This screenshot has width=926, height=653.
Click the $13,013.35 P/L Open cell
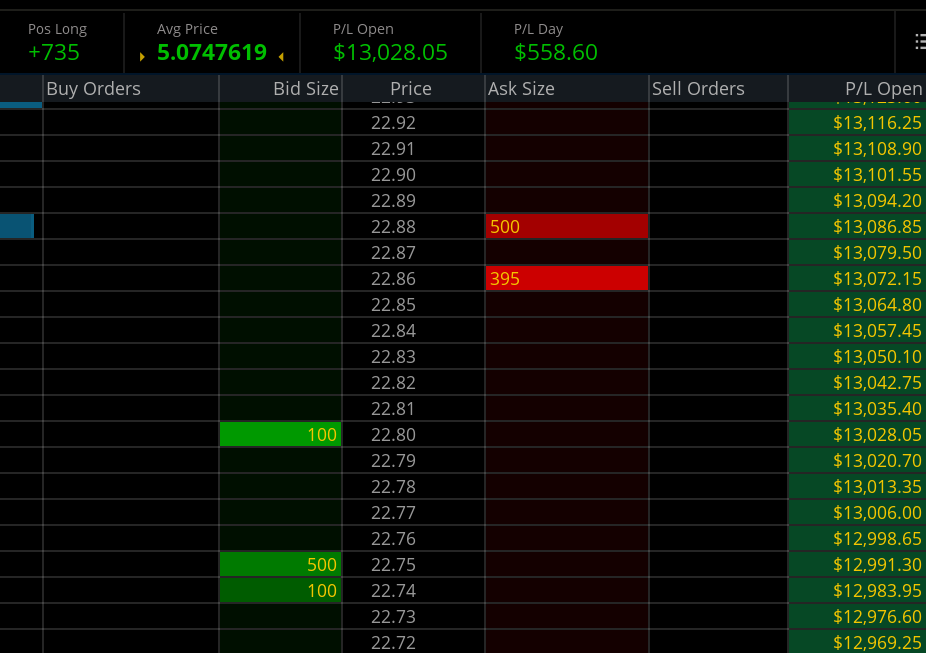pos(857,487)
